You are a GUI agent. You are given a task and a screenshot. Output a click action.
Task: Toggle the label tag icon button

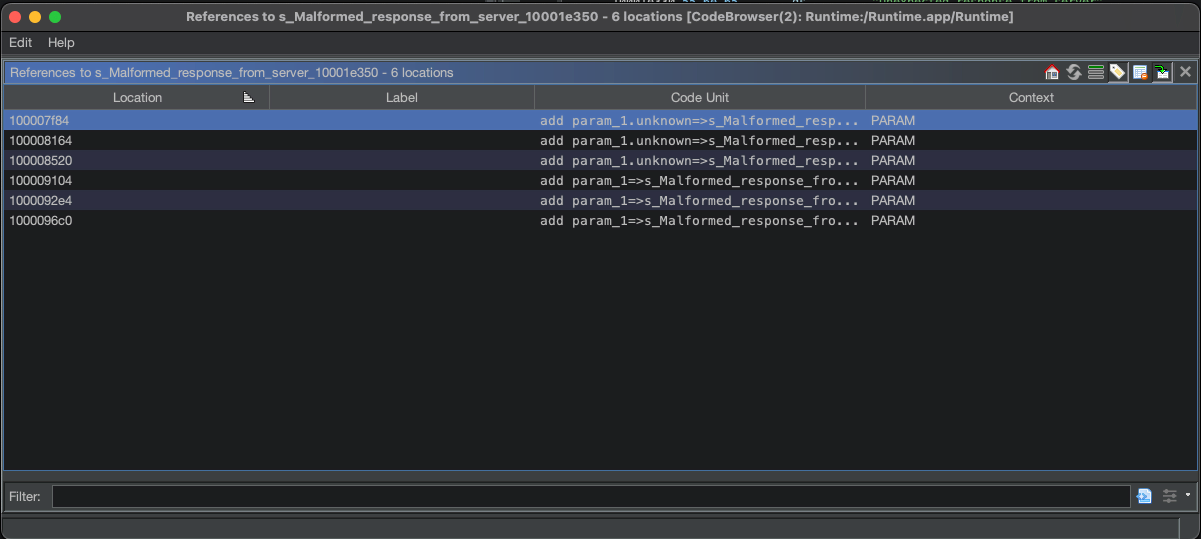coord(1117,72)
